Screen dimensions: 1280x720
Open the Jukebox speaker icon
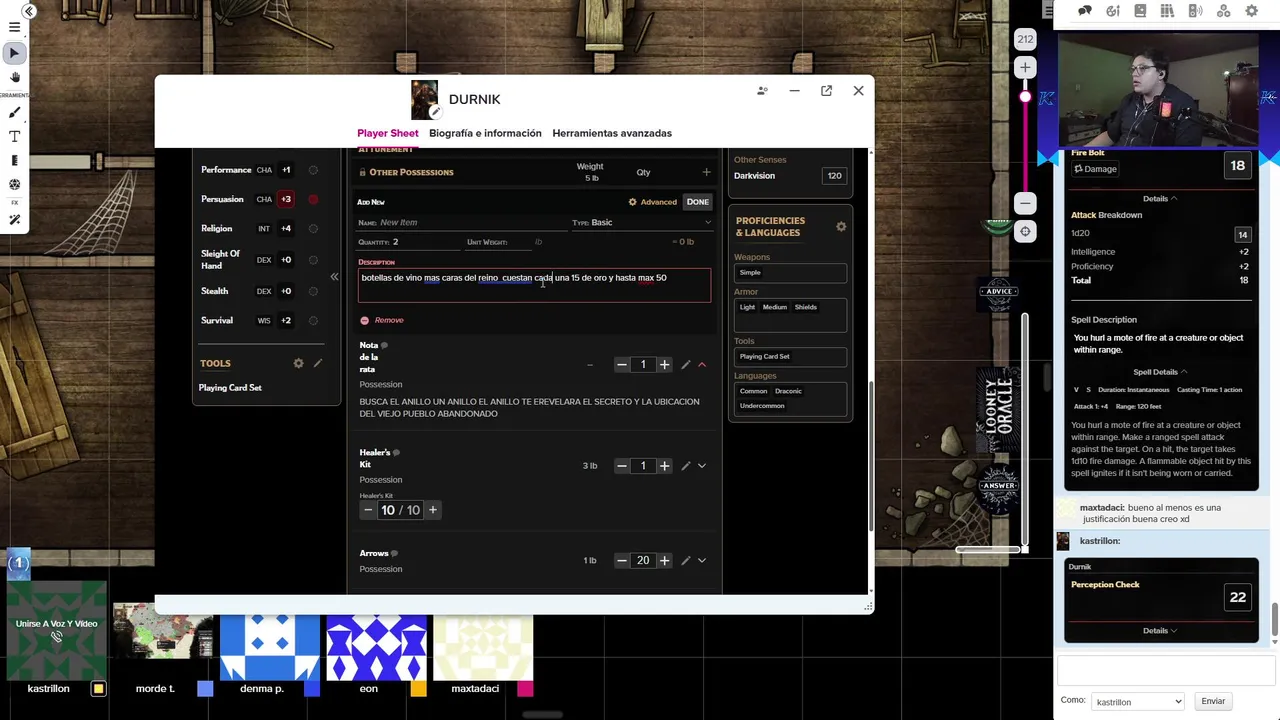[x=1195, y=11]
